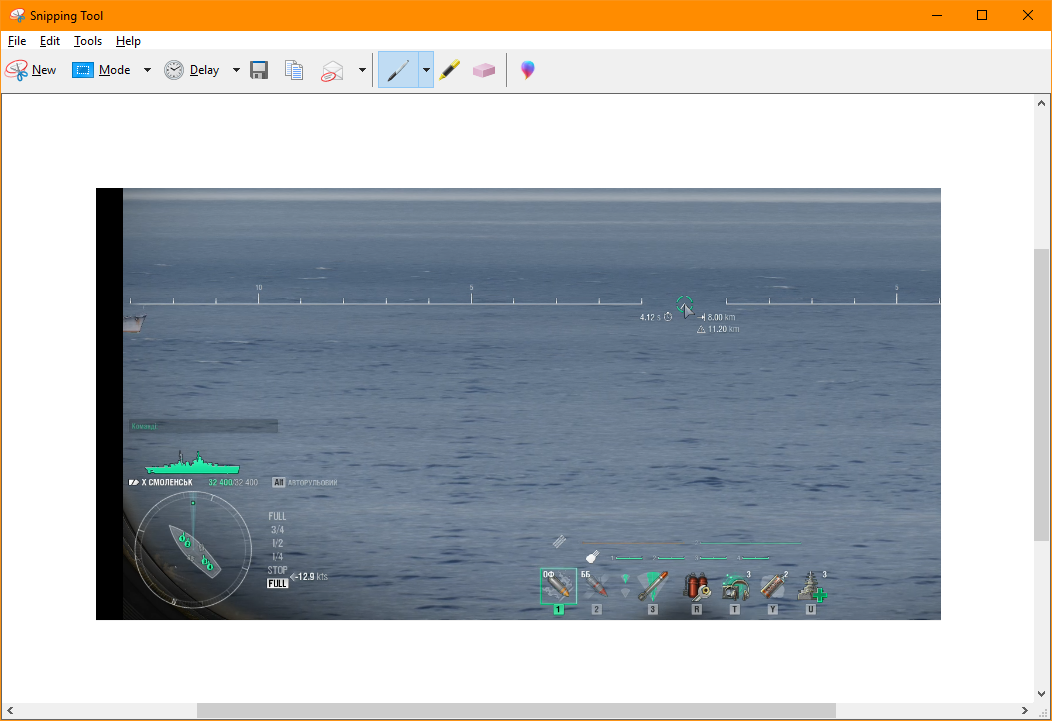Click the HE shell icon slot 1
The image size is (1052, 721).
pyautogui.click(x=558, y=586)
